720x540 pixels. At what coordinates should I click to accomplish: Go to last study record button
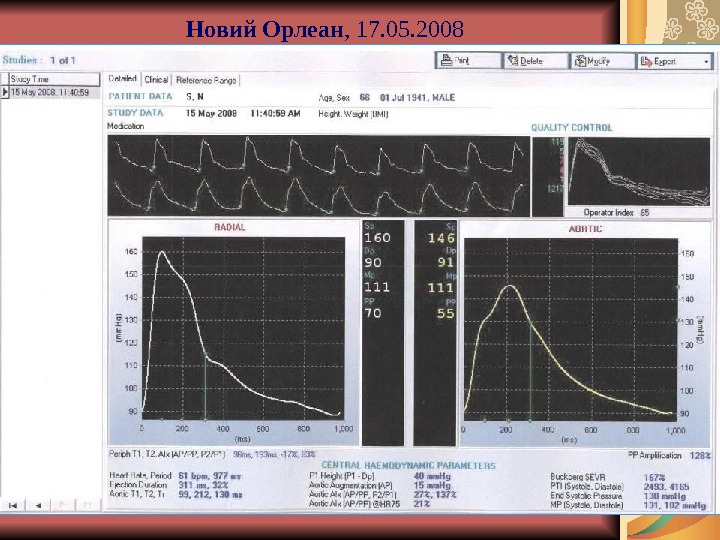(88, 505)
